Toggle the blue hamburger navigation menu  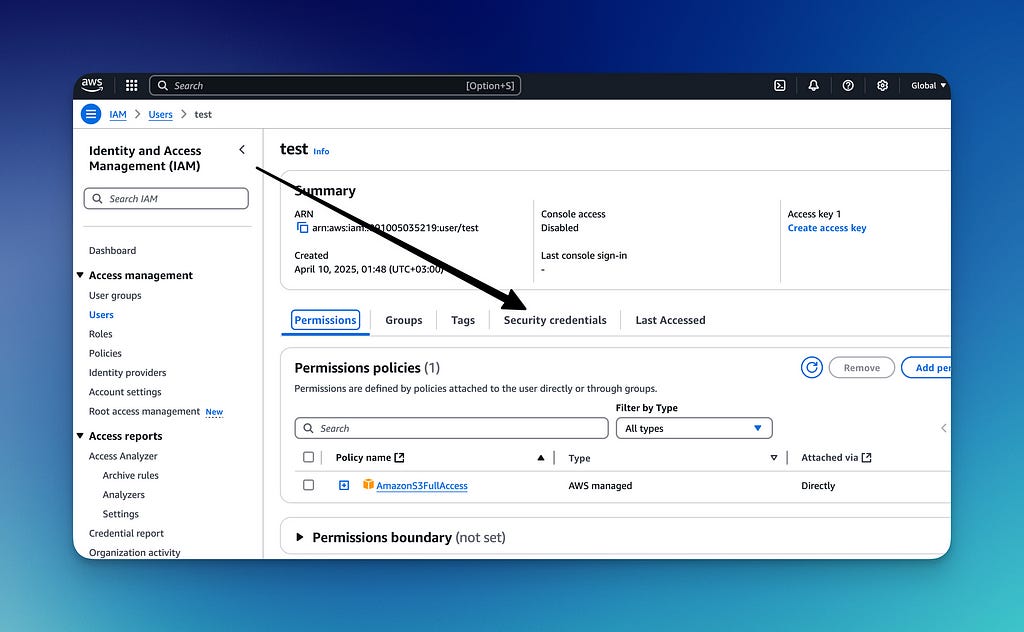pos(91,114)
